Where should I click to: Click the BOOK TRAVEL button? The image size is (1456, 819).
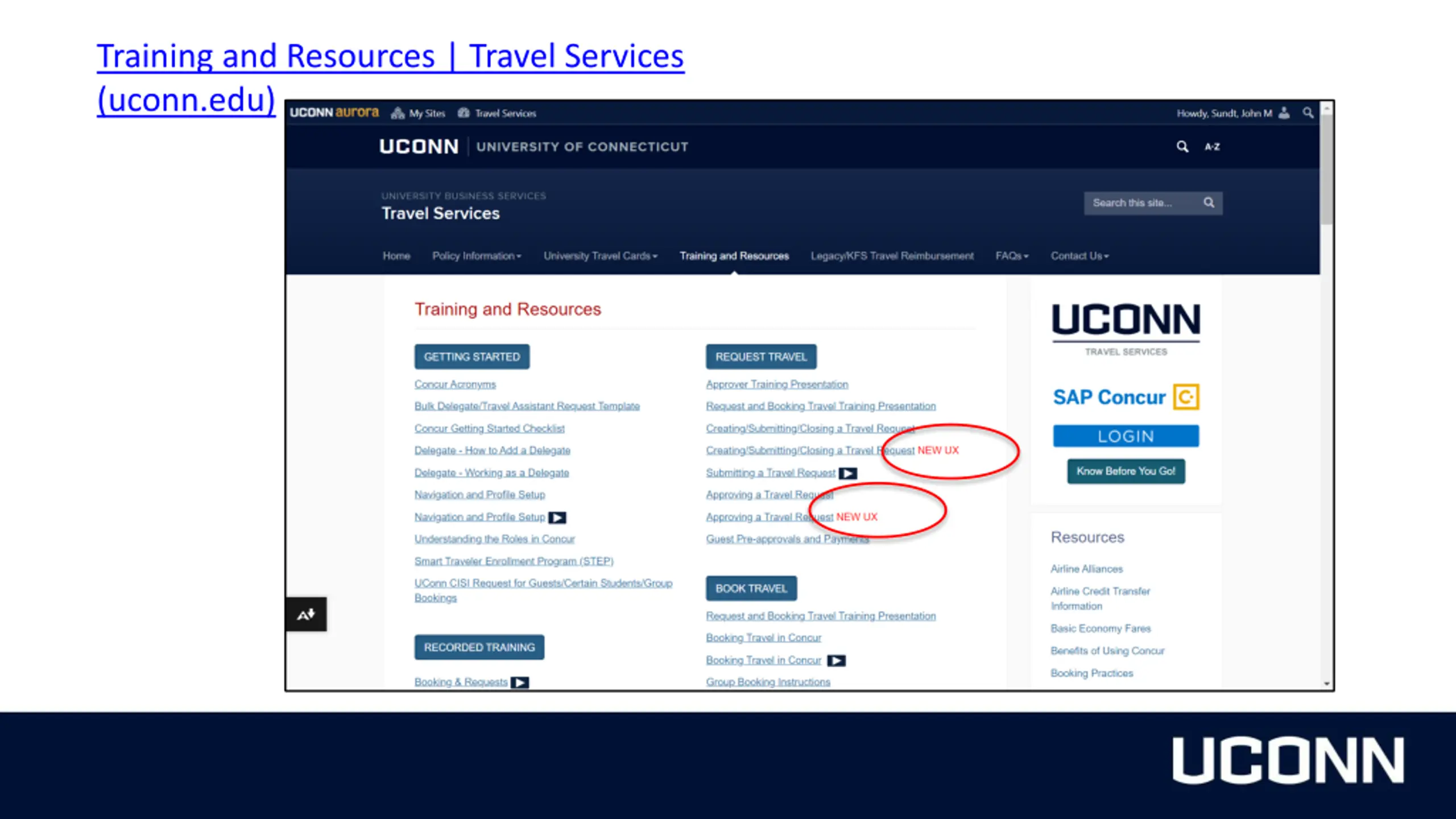pyautogui.click(x=751, y=589)
